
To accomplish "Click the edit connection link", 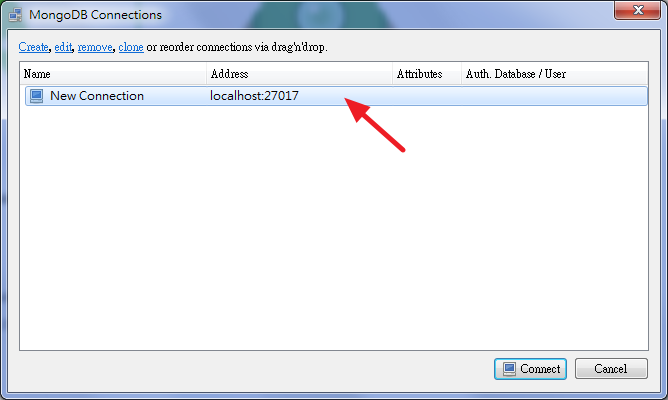I will pos(63,47).
